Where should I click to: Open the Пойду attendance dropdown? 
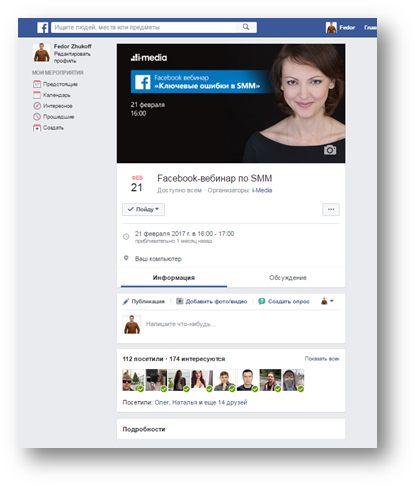(143, 209)
